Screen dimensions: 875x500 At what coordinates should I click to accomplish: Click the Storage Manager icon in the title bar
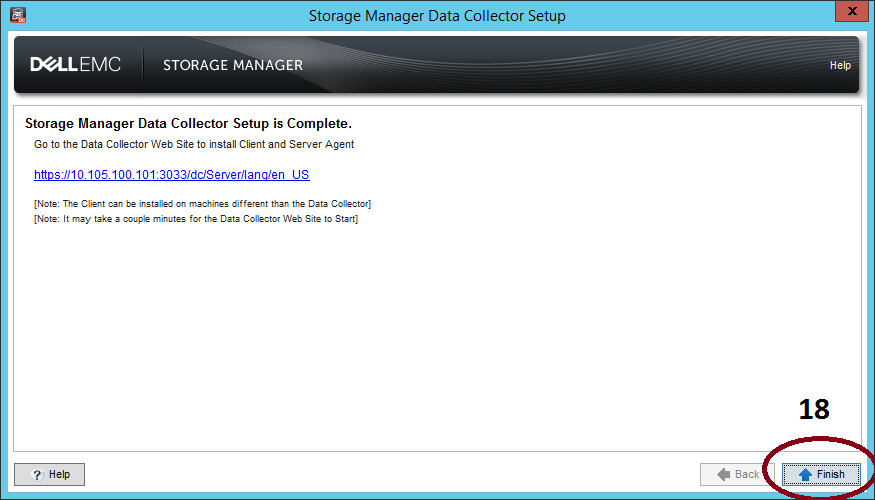point(18,15)
